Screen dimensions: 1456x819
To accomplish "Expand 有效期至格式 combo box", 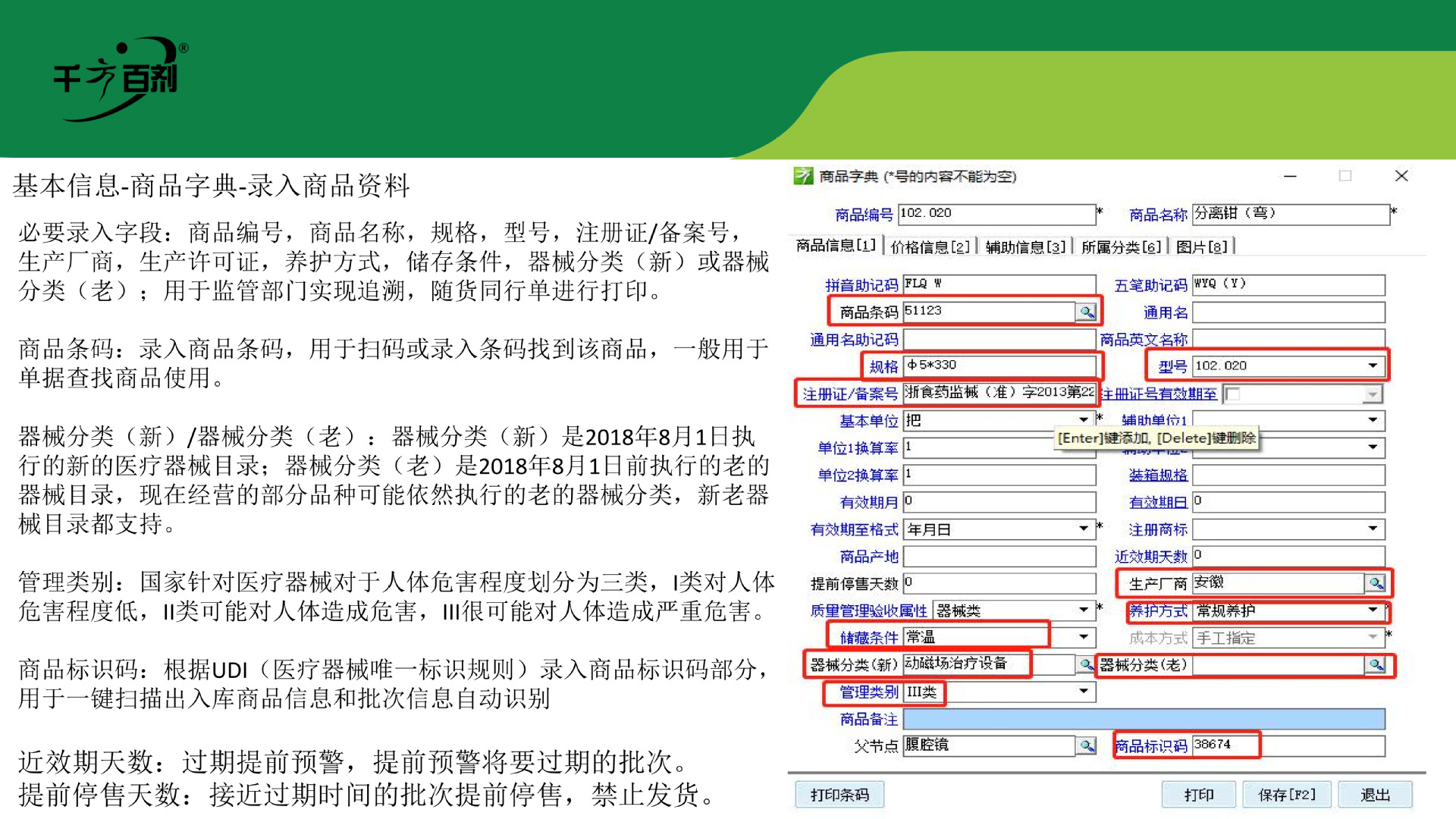I will coord(1084,529).
